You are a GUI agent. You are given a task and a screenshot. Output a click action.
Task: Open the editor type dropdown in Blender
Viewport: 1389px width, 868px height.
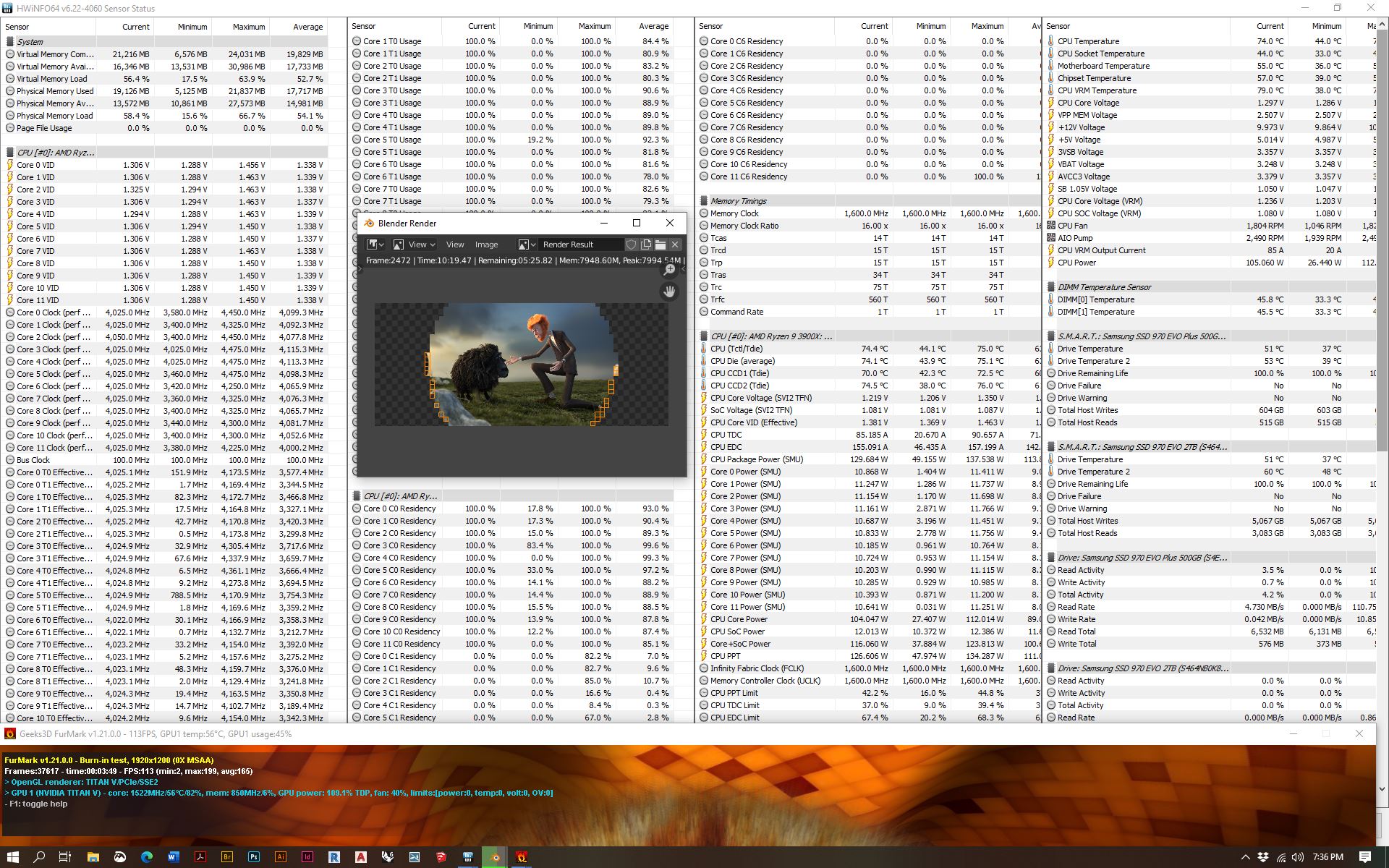tap(375, 244)
